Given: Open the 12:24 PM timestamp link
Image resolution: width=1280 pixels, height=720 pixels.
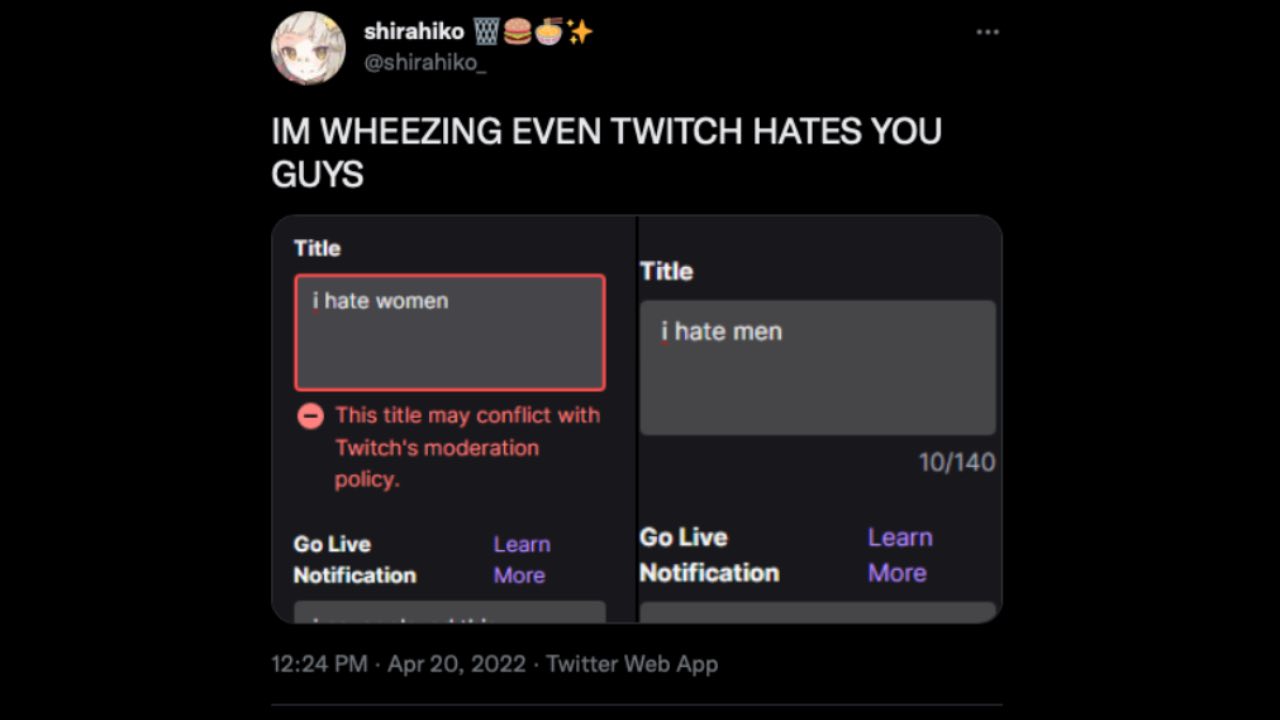Looking at the screenshot, I should pyautogui.click(x=319, y=663).
